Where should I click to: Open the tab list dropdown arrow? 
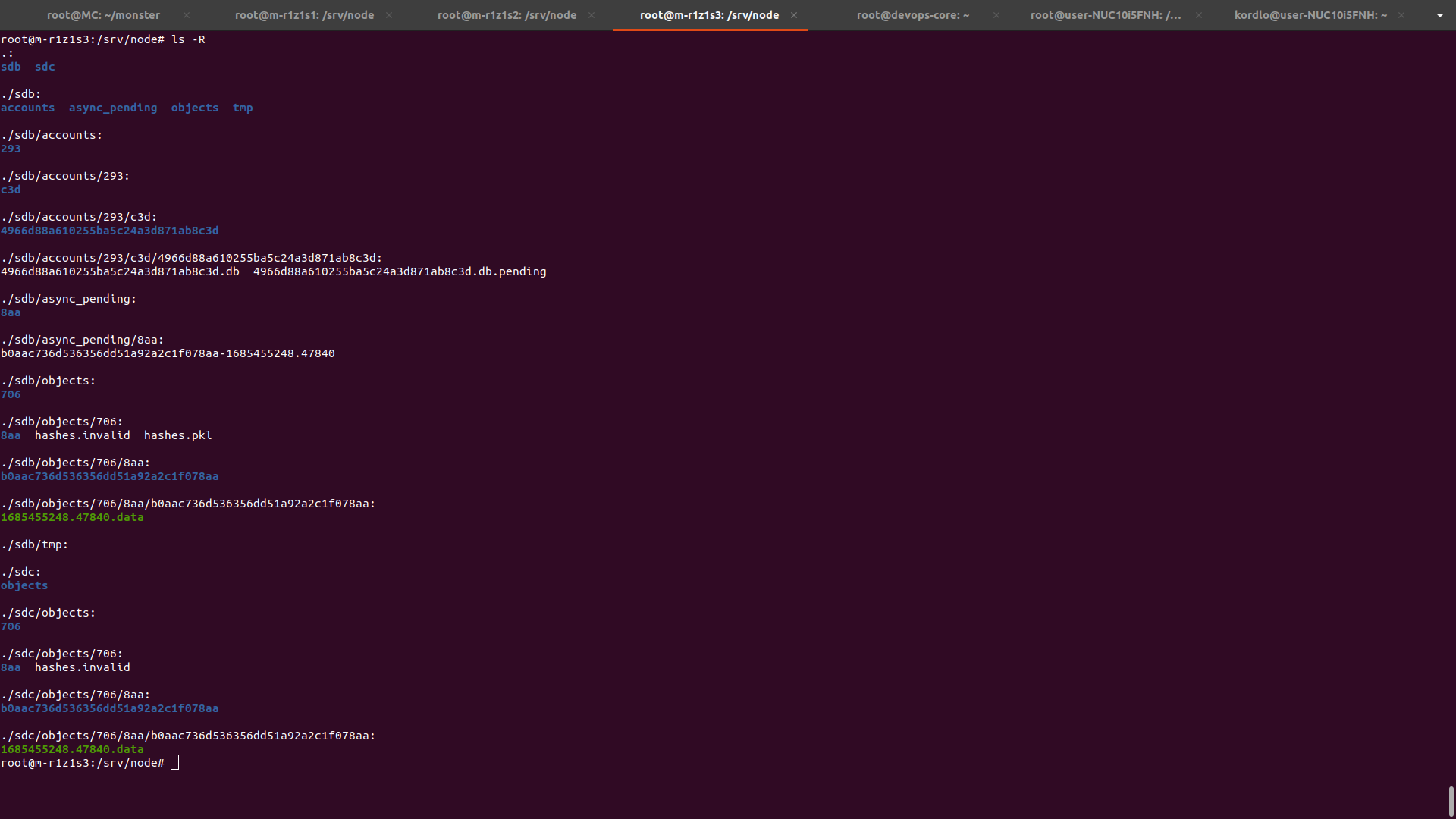point(1439,15)
